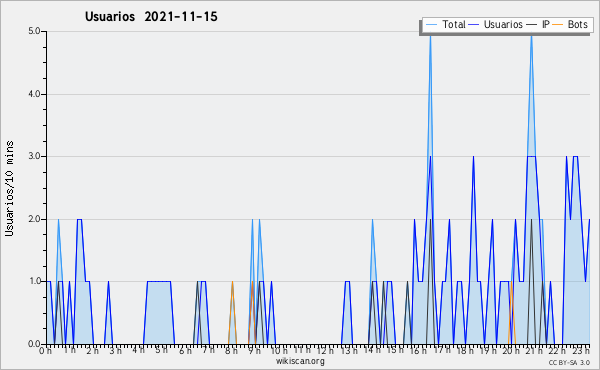
Task: Click the CC BY-SA 3.0 license text
Action: point(569,363)
